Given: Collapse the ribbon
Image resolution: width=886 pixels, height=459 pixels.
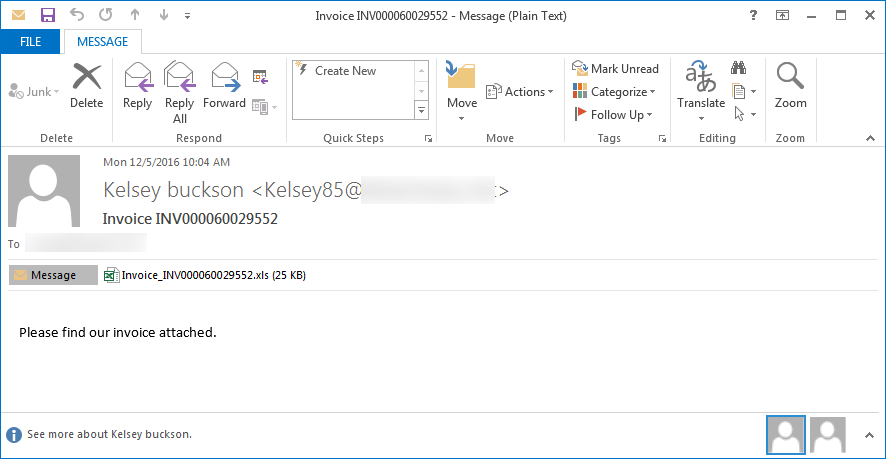Looking at the screenshot, I should click(870, 138).
